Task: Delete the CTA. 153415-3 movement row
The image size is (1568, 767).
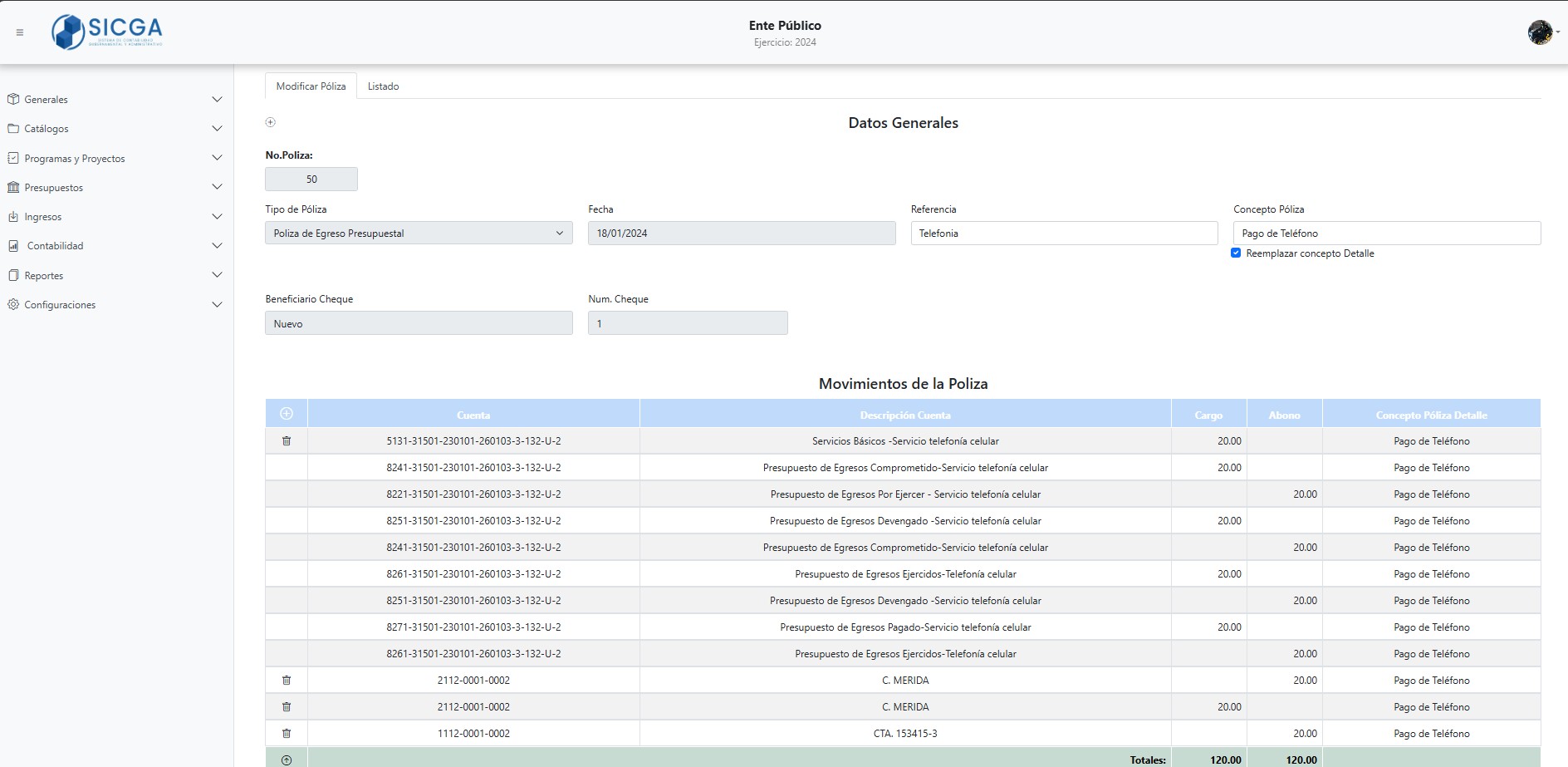Action: 287,734
